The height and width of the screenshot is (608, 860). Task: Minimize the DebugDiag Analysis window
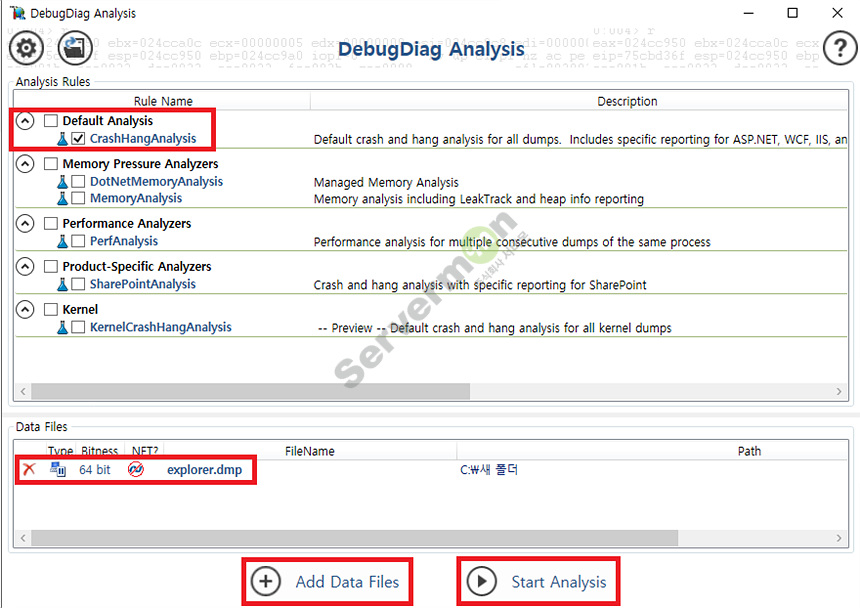749,13
